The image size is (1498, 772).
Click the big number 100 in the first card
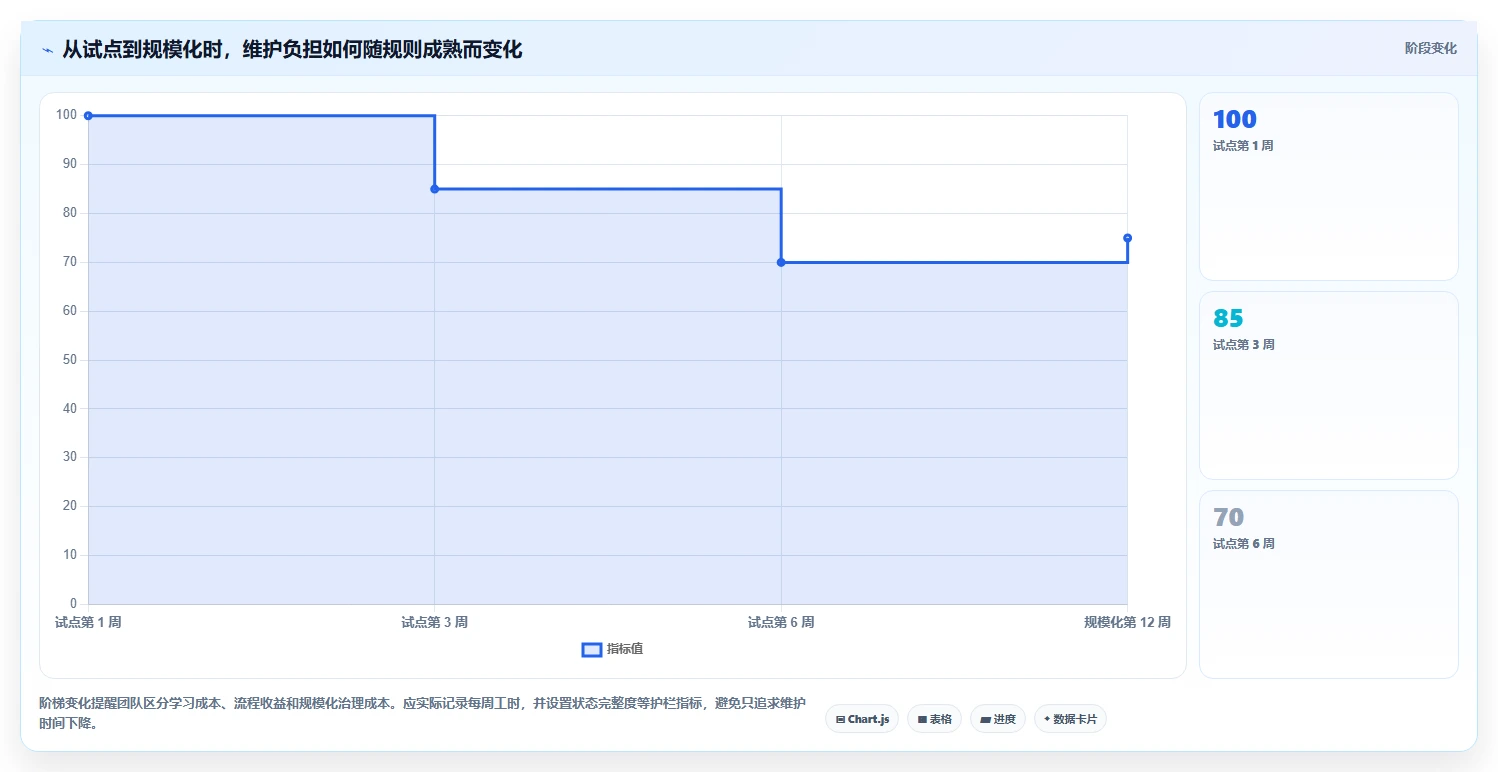coord(1234,119)
